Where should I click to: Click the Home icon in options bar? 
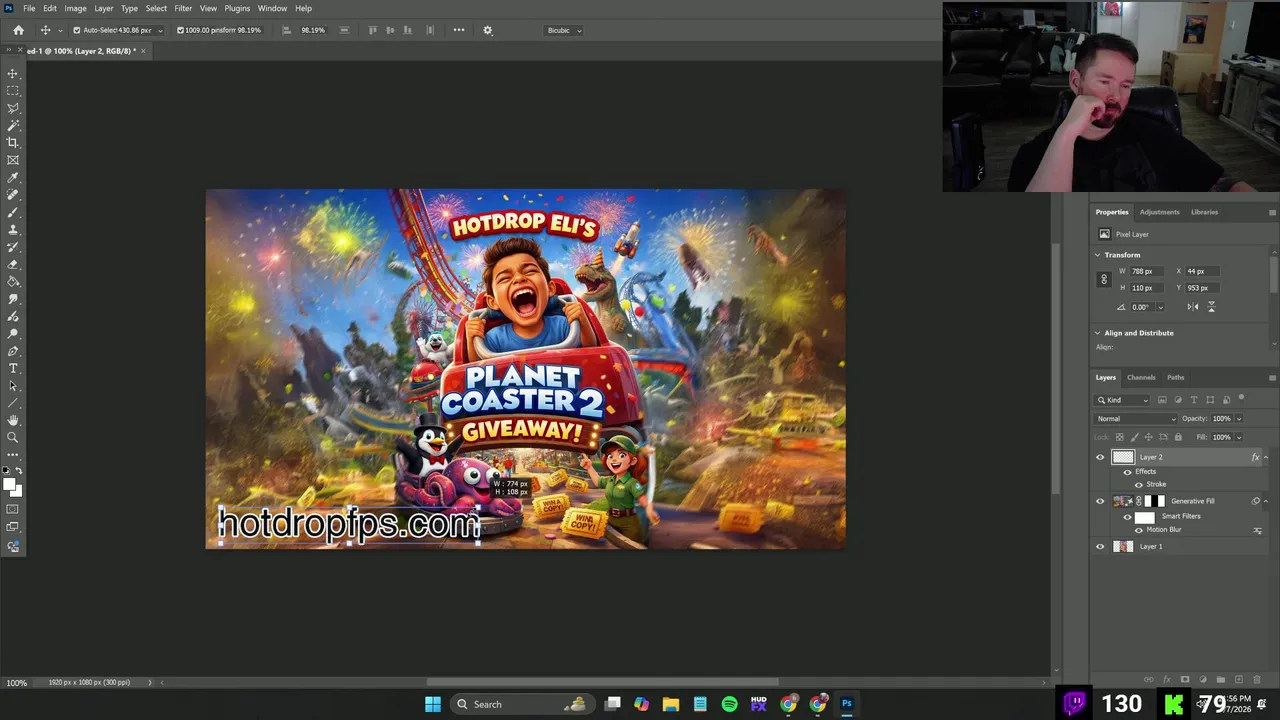pyautogui.click(x=18, y=30)
